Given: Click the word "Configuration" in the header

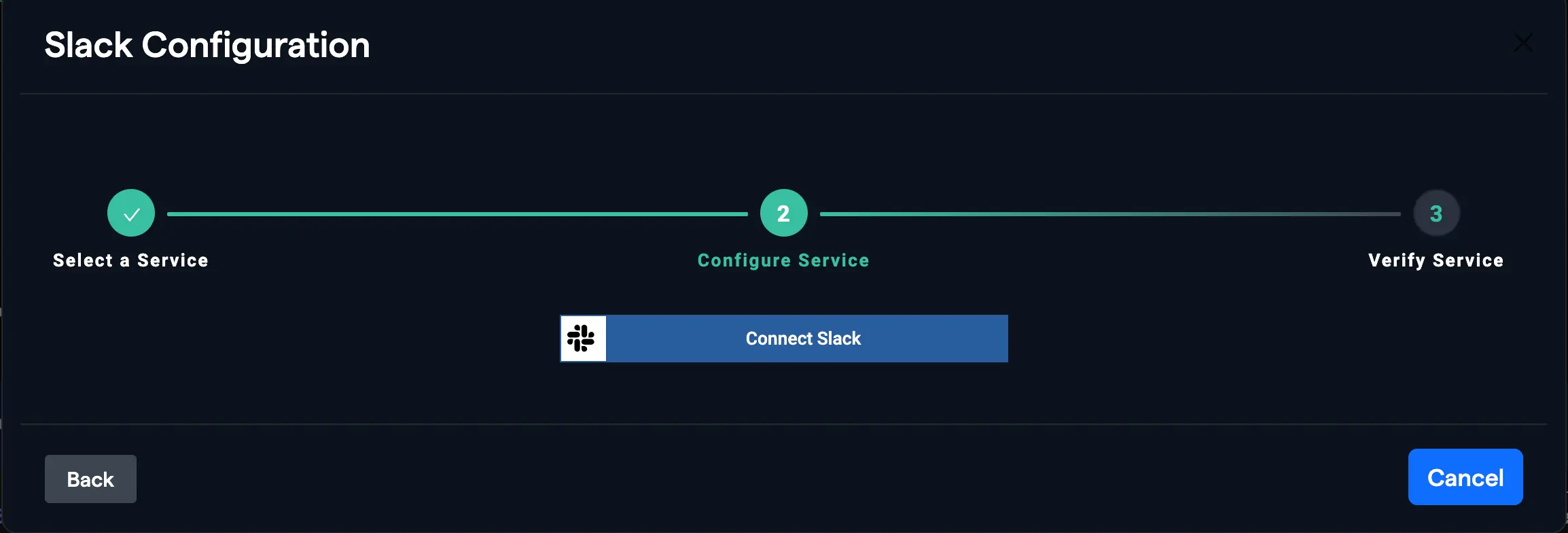Looking at the screenshot, I should coord(255,46).
